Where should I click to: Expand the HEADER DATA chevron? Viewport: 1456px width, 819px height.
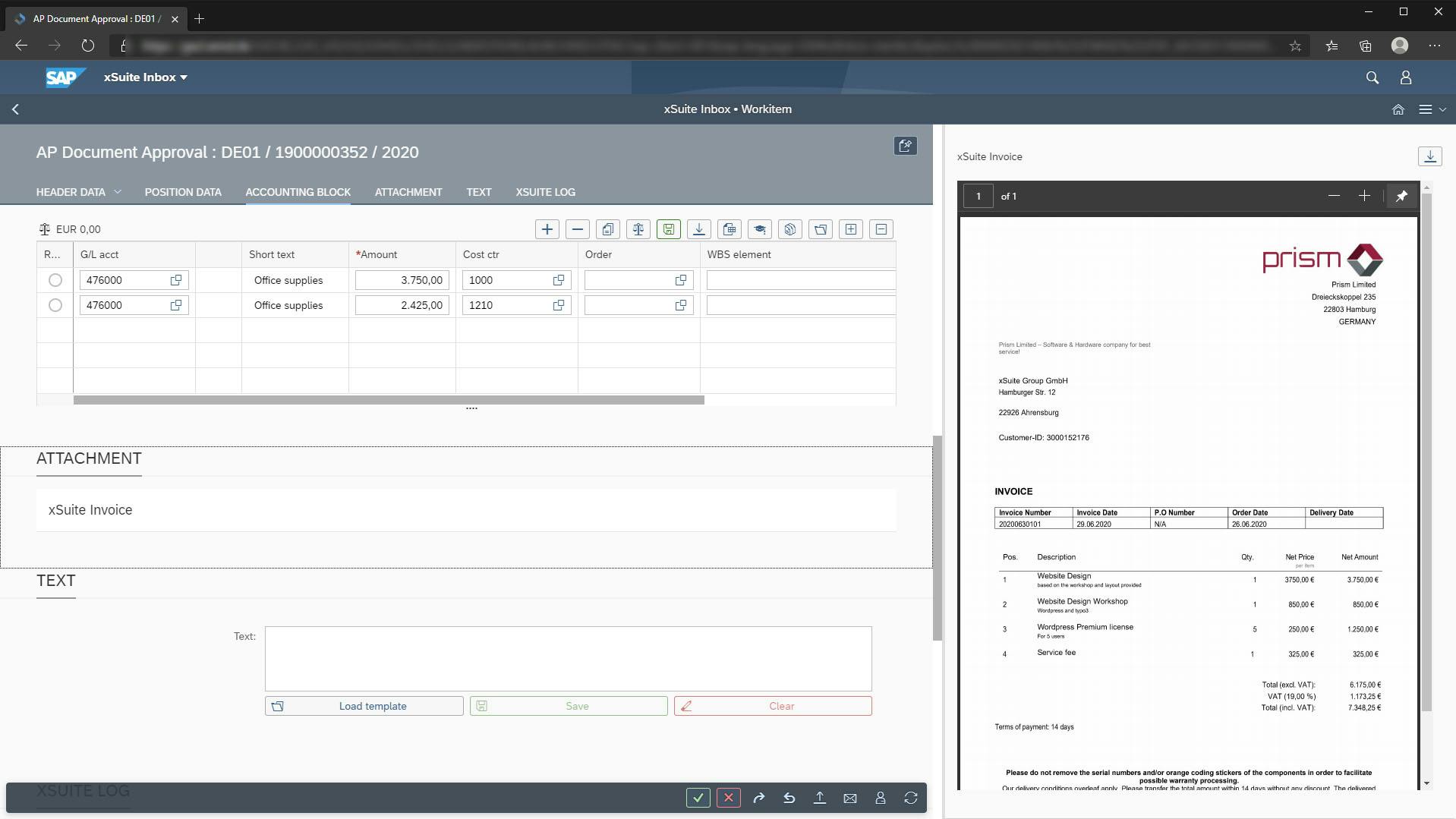tap(118, 191)
